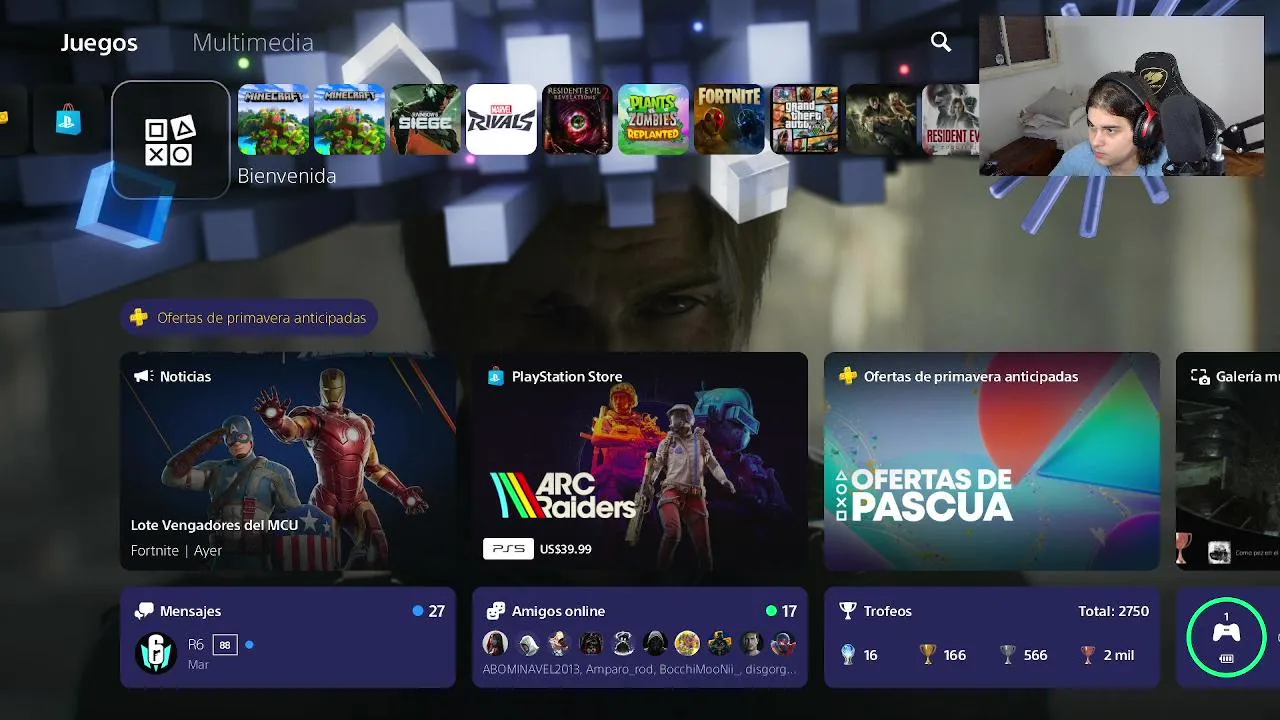Click the yellow friend avatar in Amigos online
The height and width of the screenshot is (720, 1280).
[687, 643]
